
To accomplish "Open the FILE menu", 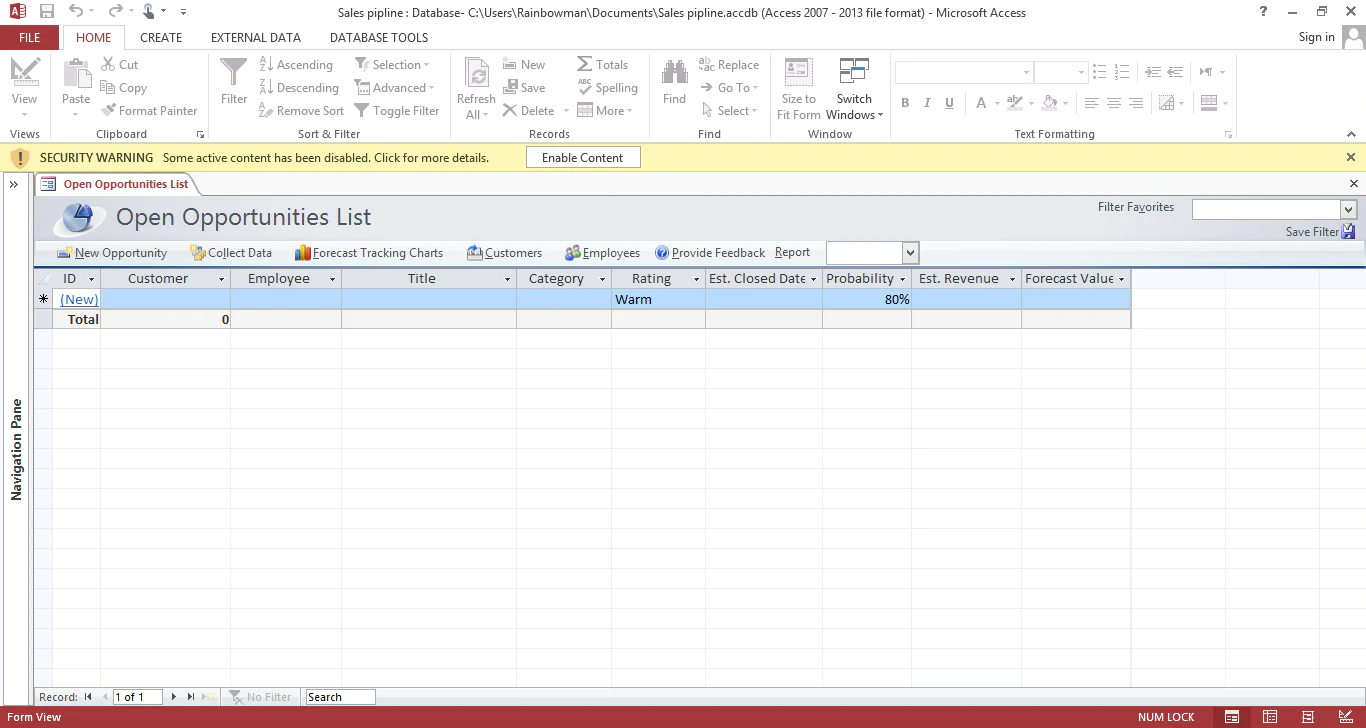I will point(29,37).
